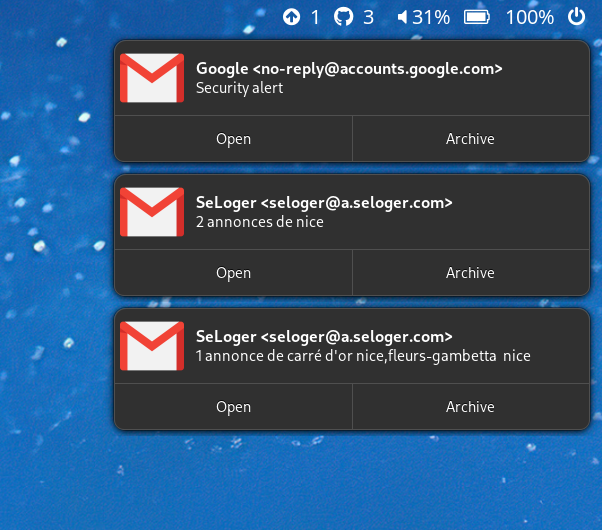Open GitHub notifications icon in top bar
Viewport: 602px width, 530px height.
[x=343, y=17]
